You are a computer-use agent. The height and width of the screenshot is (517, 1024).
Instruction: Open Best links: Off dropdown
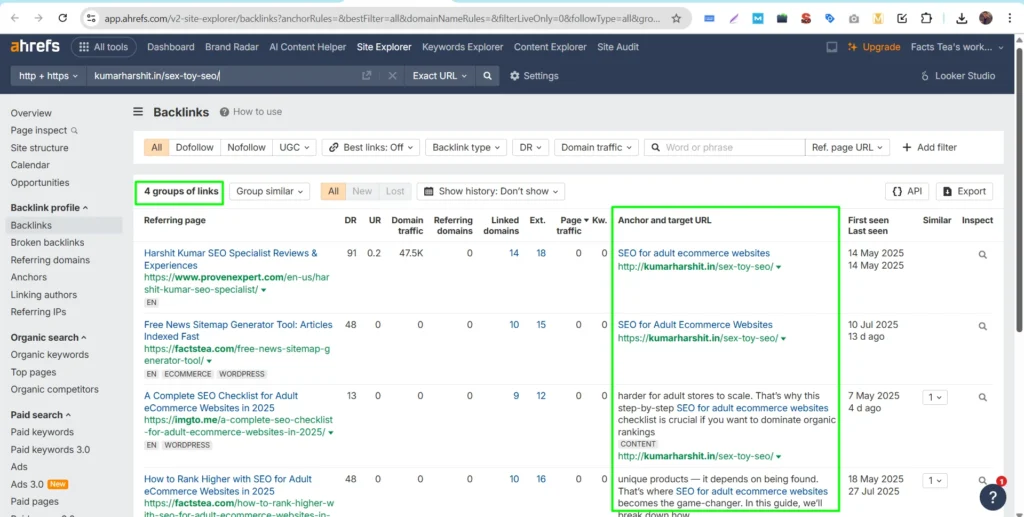tap(371, 148)
